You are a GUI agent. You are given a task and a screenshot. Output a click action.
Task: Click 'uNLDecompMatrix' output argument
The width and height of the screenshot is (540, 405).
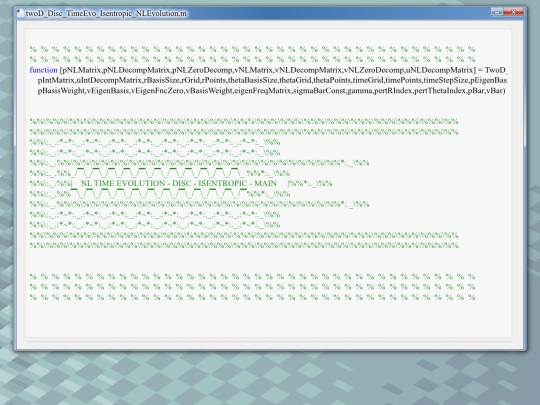[x=440, y=70]
